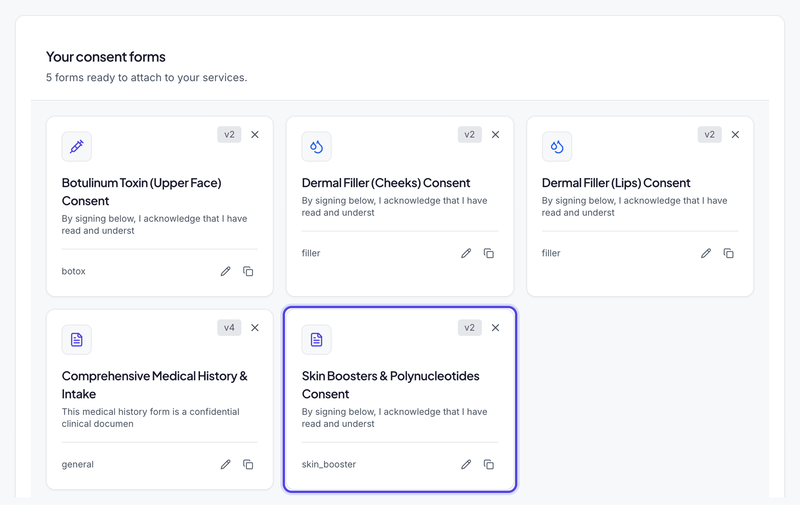The height and width of the screenshot is (505, 800).
Task: Click v2 badge on Botulinum Toxin card
Action: 229,135
